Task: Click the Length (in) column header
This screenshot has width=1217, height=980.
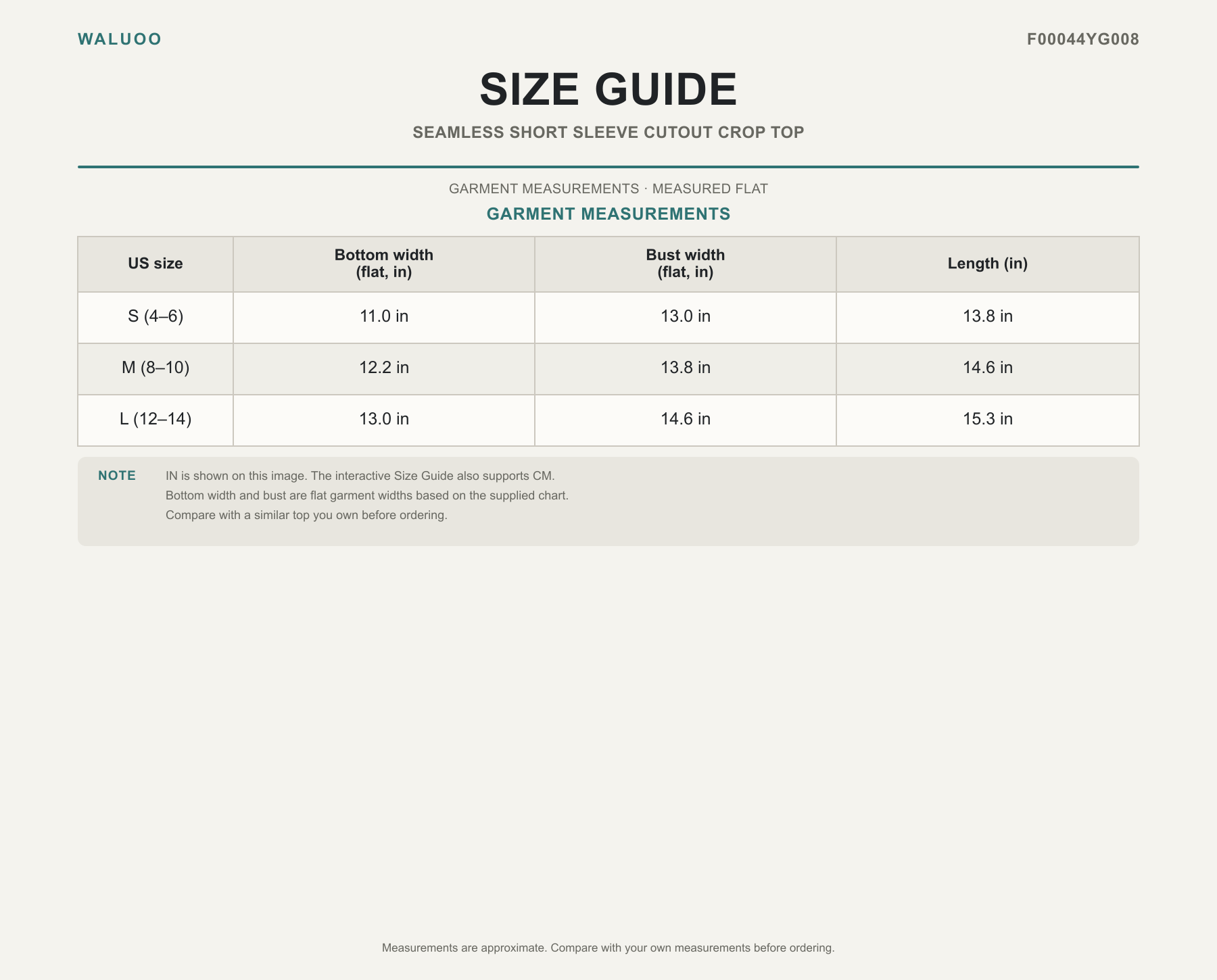Action: click(988, 264)
